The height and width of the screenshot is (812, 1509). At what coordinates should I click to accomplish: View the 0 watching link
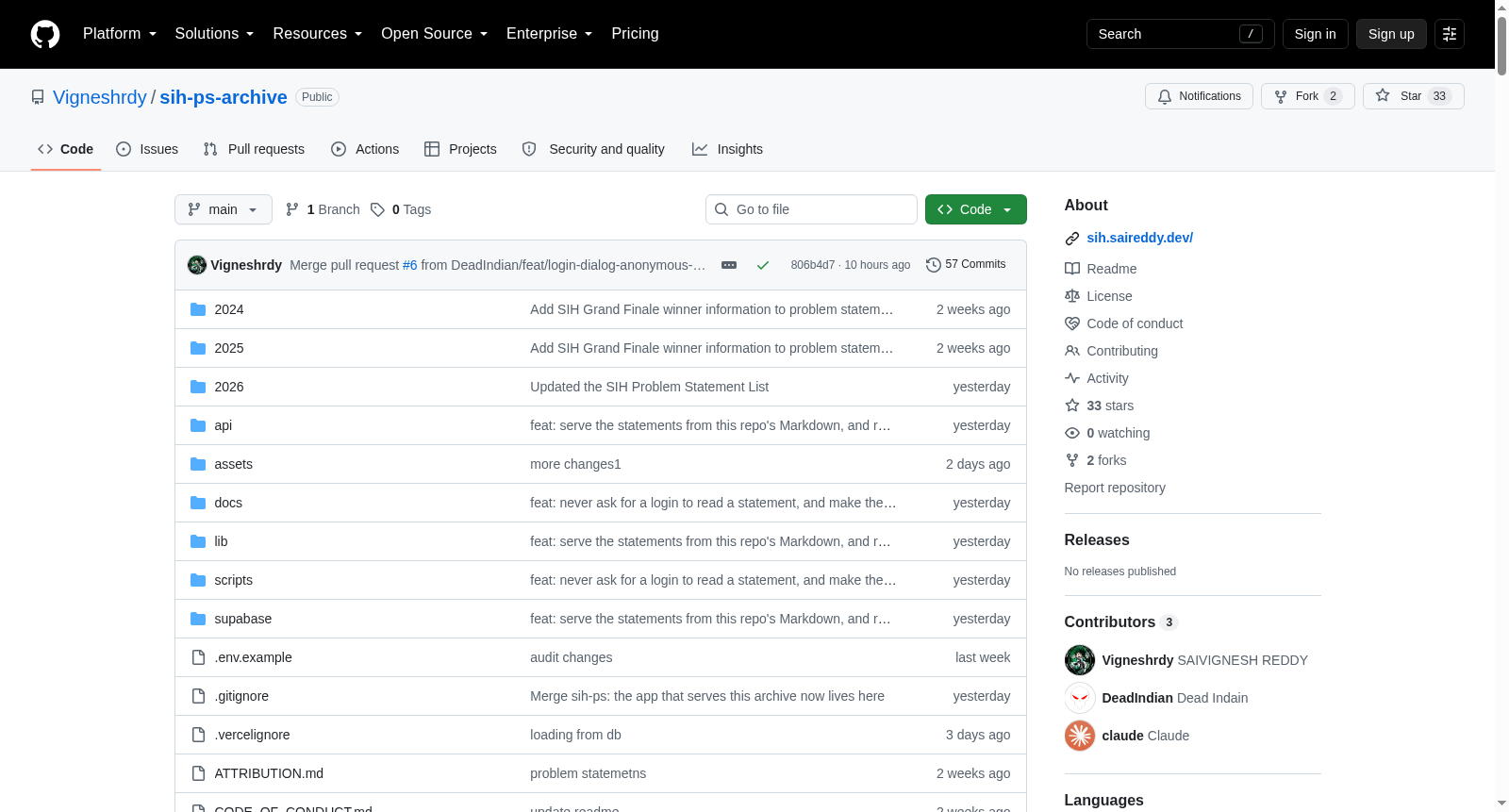point(1107,433)
